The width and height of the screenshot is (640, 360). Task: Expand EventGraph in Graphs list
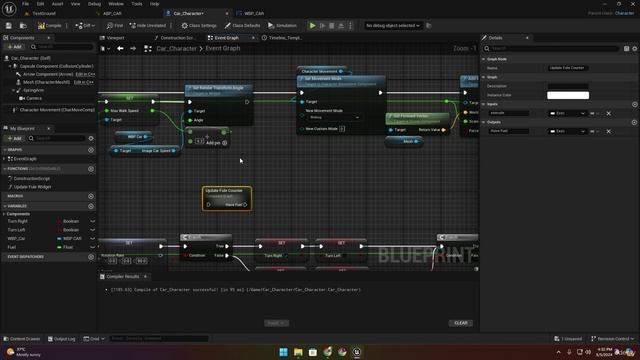pos(4,159)
